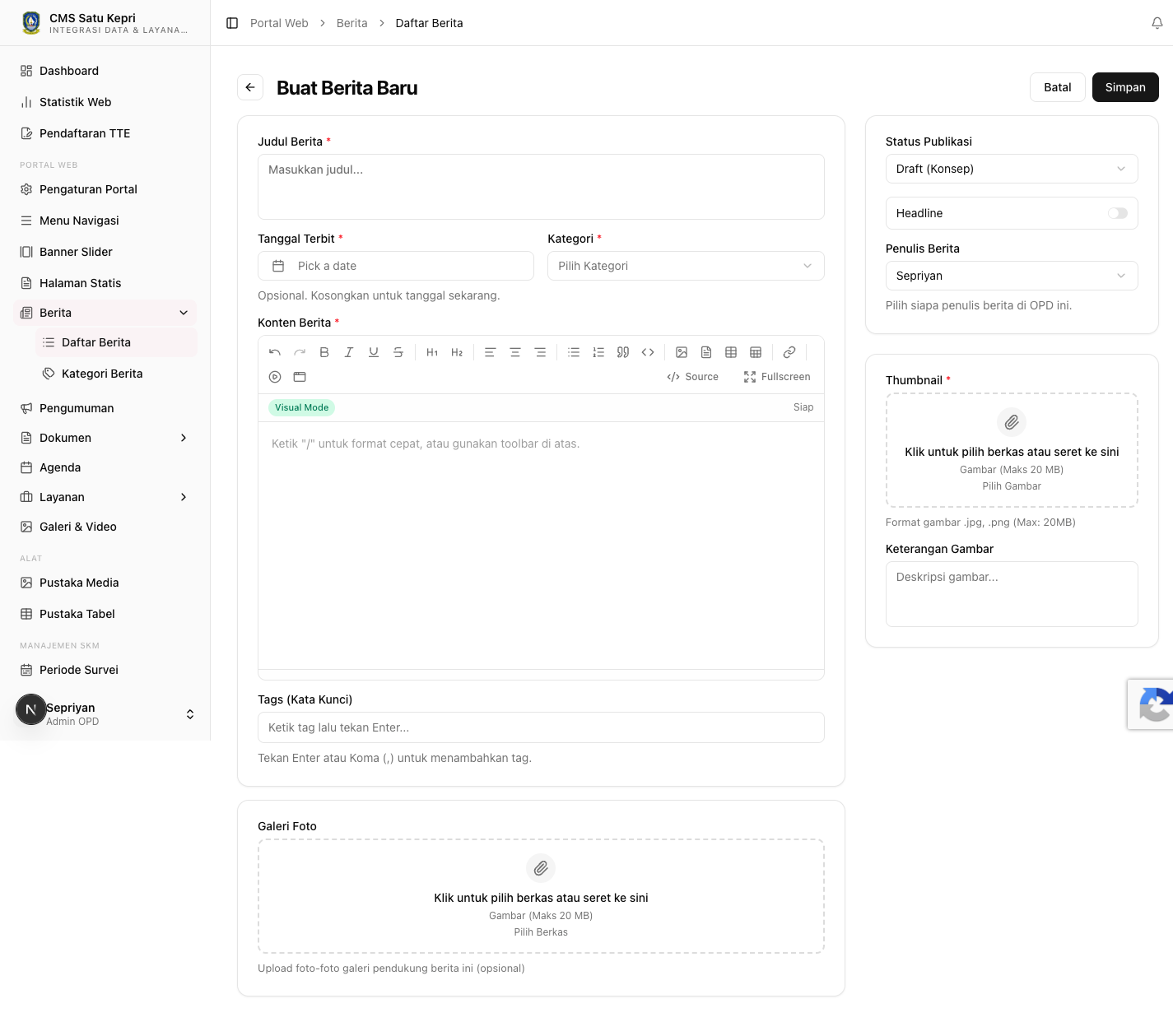The height and width of the screenshot is (1036, 1173).
Task: Add a hyperlink using the link icon
Action: (x=789, y=352)
